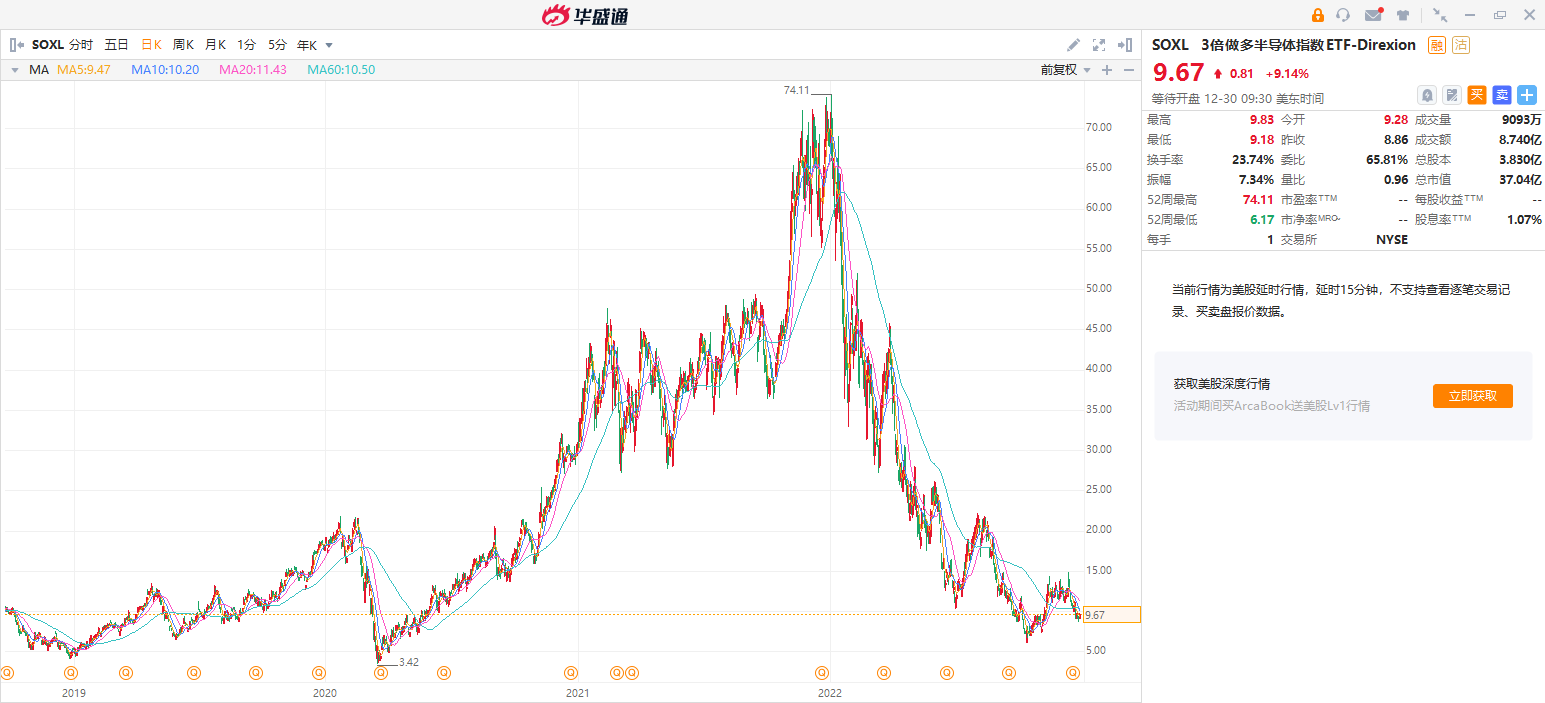The image size is (1545, 703).
Task: Click the 沽 short-sell badge
Action: (1461, 45)
